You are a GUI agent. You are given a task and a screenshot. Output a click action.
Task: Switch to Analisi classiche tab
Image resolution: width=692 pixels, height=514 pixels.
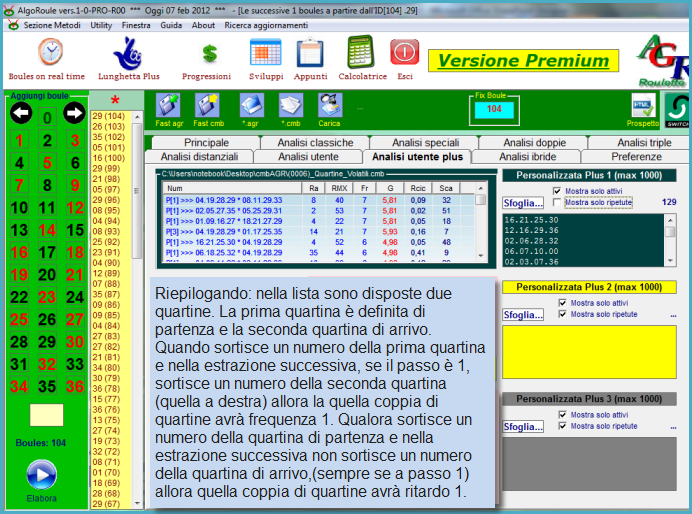pyautogui.click(x=315, y=143)
